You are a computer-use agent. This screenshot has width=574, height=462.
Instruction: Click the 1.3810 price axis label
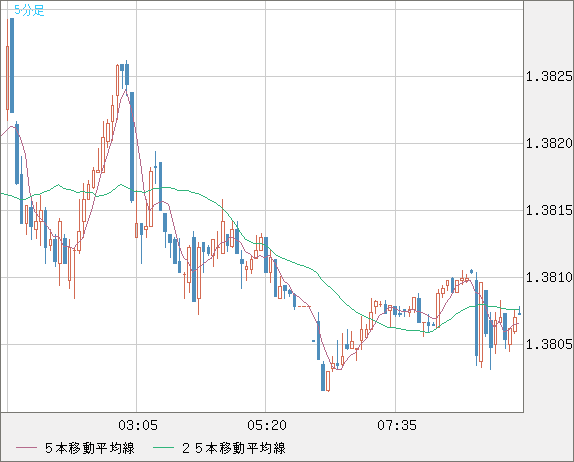tap(549, 277)
